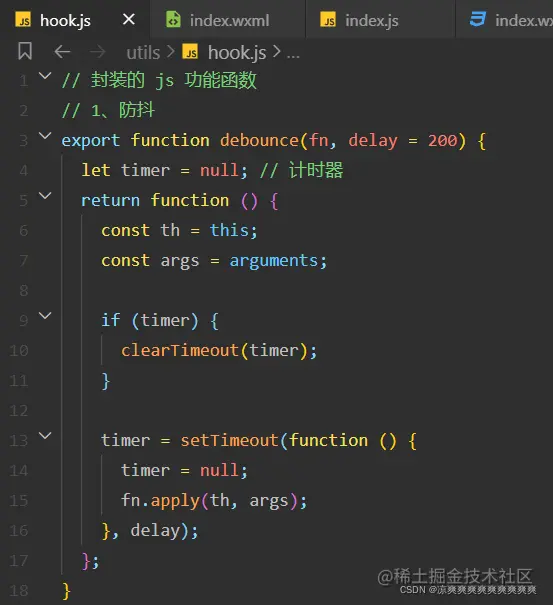Collapse the setTimeout callback at line 13
Viewport: 553px width, 605px height.
(x=45, y=436)
